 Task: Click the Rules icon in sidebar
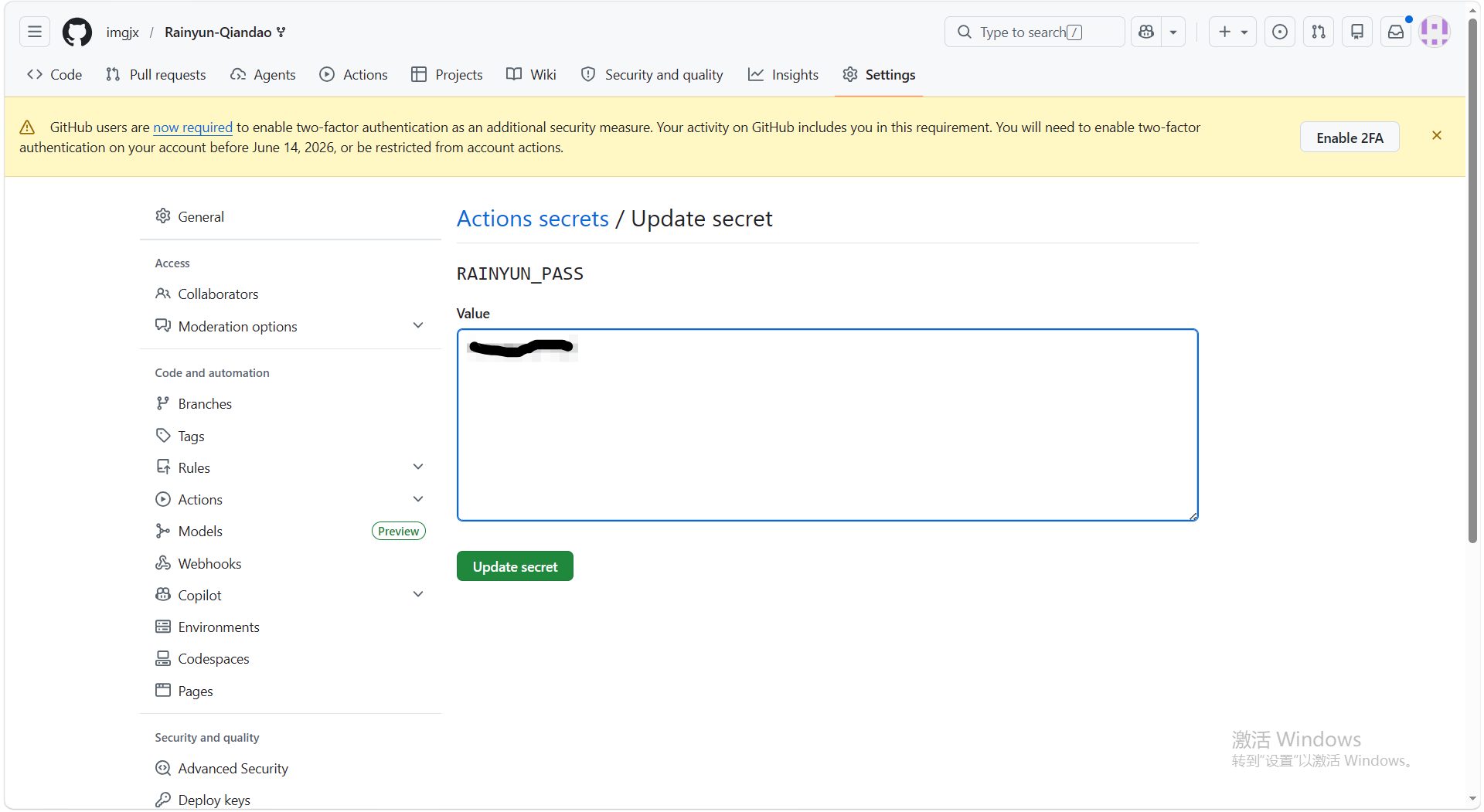tap(163, 467)
